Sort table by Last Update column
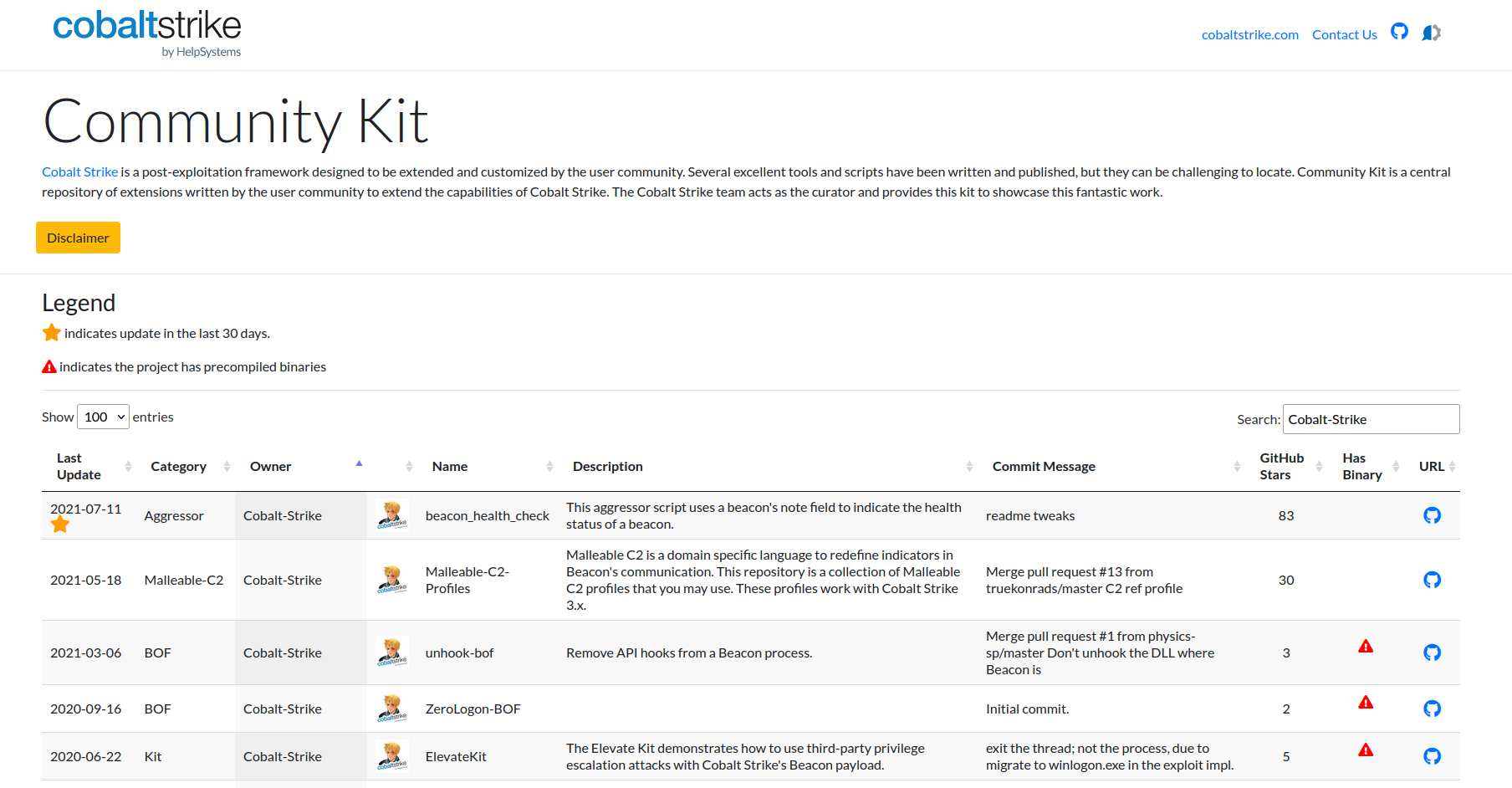This screenshot has height=788, width=1512. click(x=79, y=467)
